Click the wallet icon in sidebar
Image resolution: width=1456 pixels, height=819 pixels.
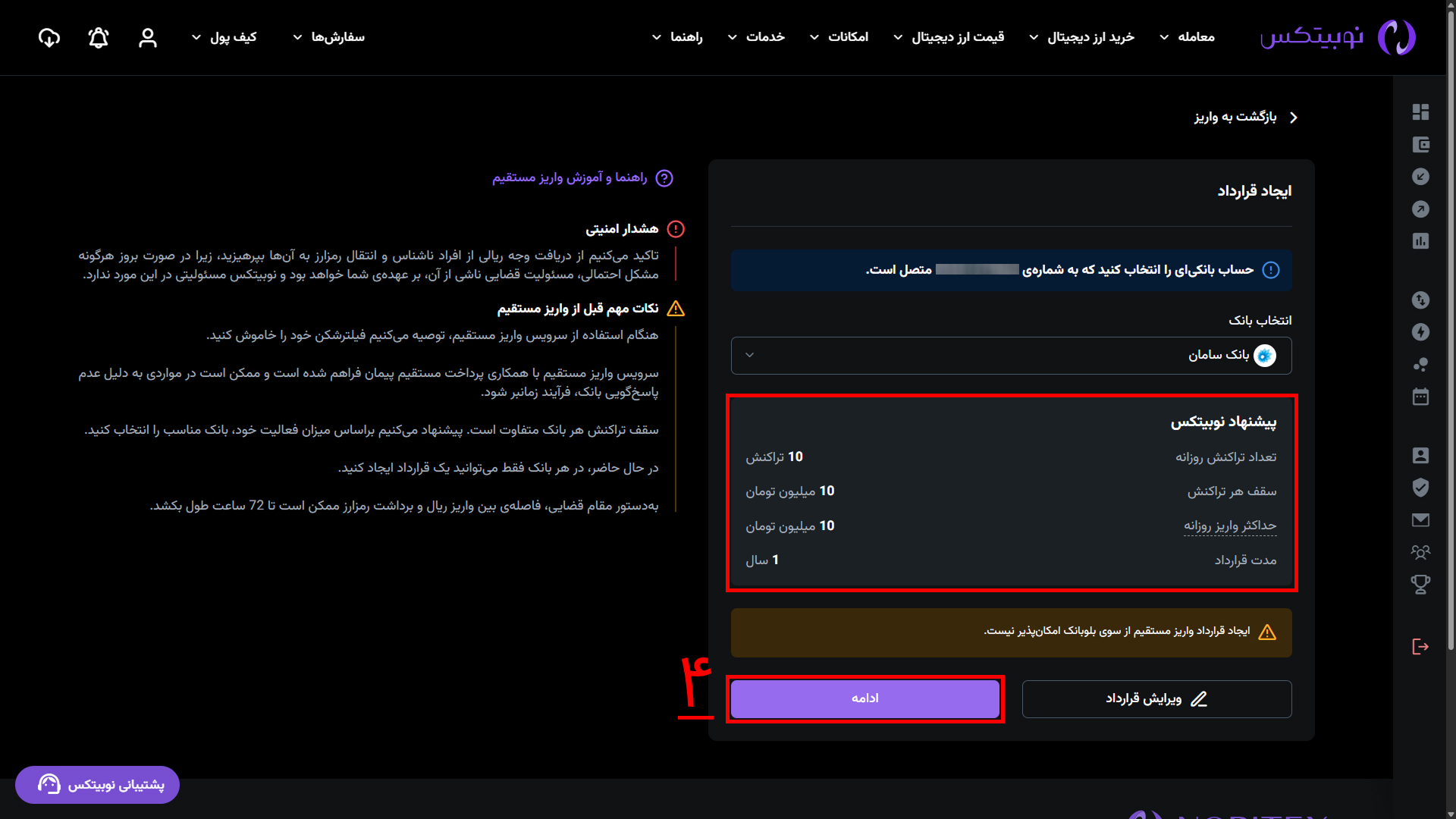1420,145
